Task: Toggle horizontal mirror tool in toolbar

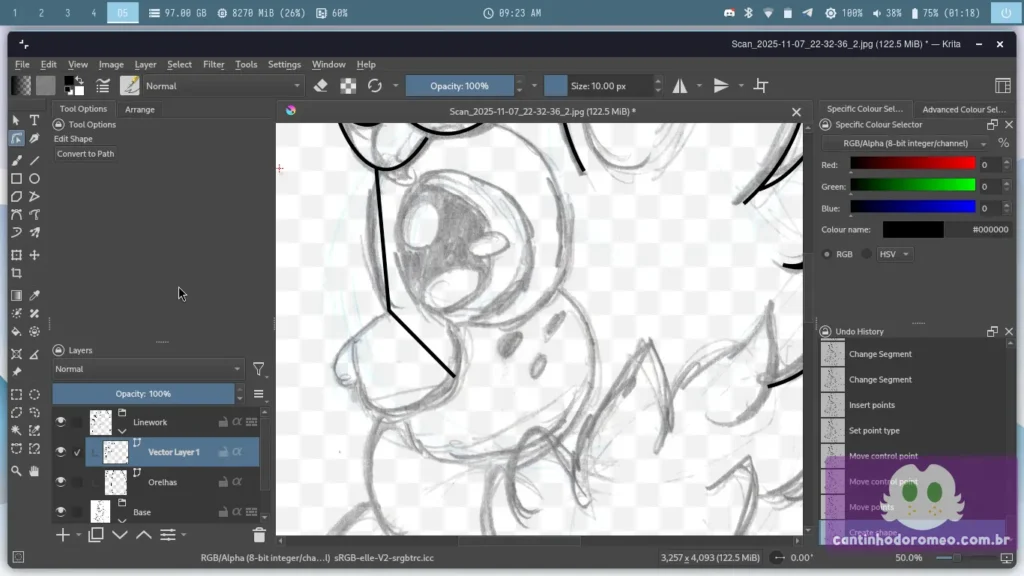Action: tap(680, 86)
